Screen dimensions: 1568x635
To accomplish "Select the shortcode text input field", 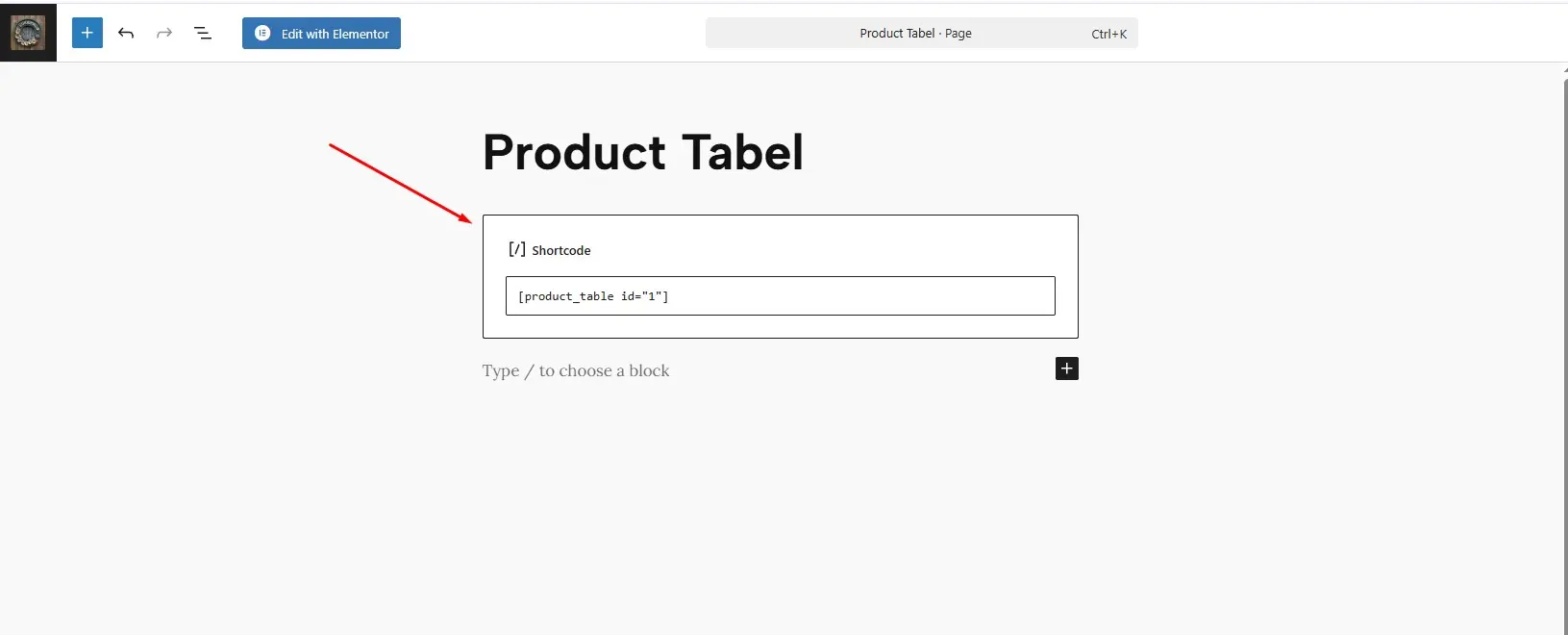I will point(780,295).
